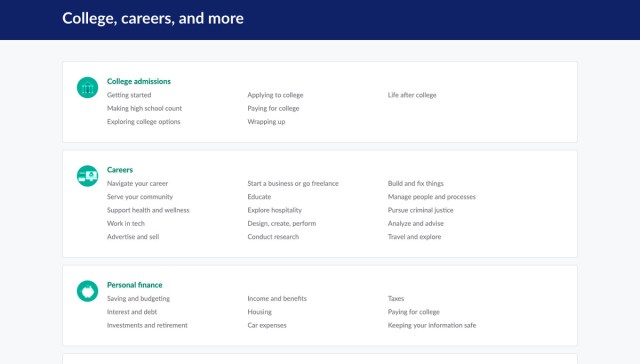Click Travel and explore link
640x364 pixels.
click(x=414, y=237)
